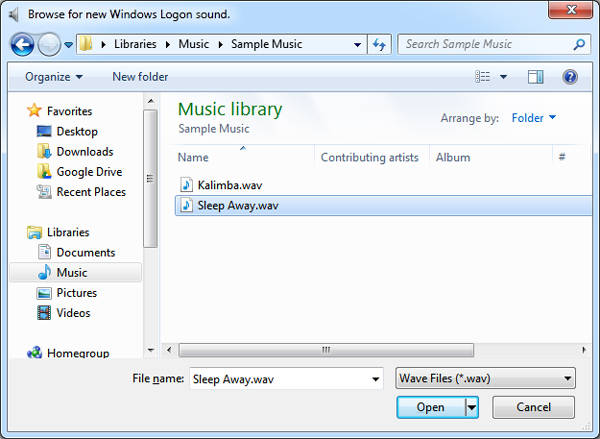This screenshot has width=600, height=439.
Task: Open Downloads in Favorites
Action: (85, 152)
